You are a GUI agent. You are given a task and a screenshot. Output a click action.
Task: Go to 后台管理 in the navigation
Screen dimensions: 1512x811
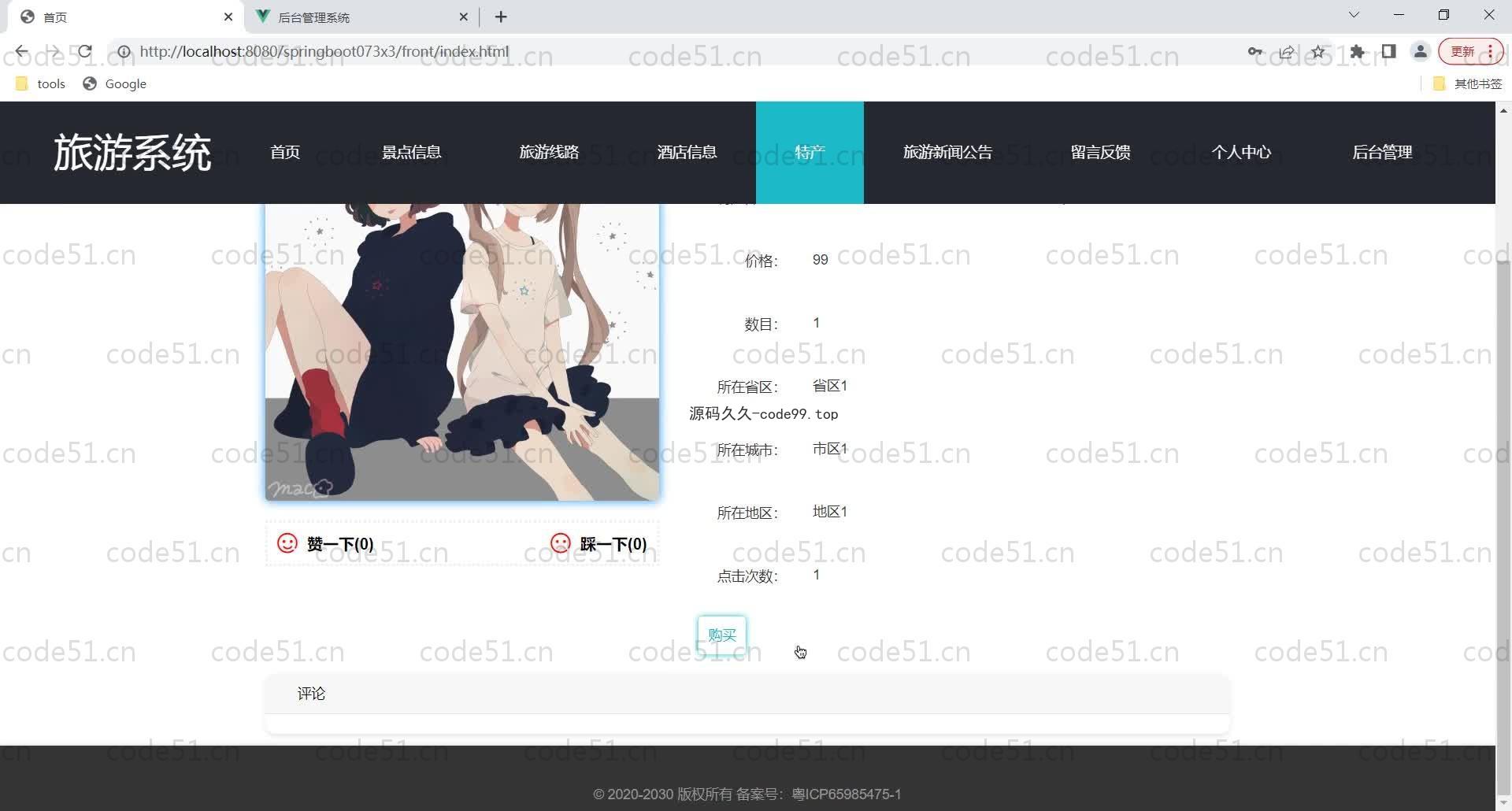tap(1382, 152)
